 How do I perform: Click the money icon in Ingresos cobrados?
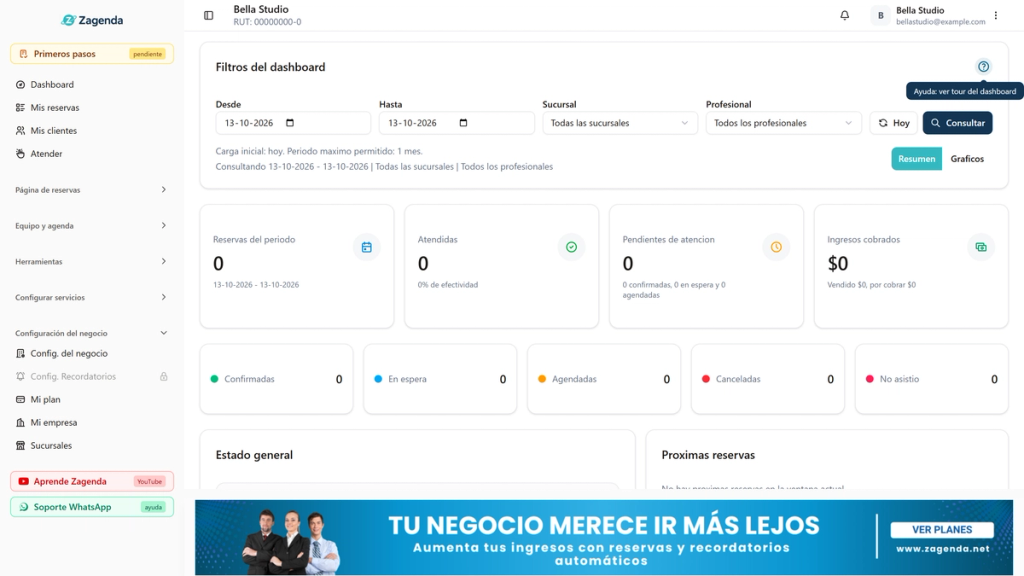coord(981,247)
